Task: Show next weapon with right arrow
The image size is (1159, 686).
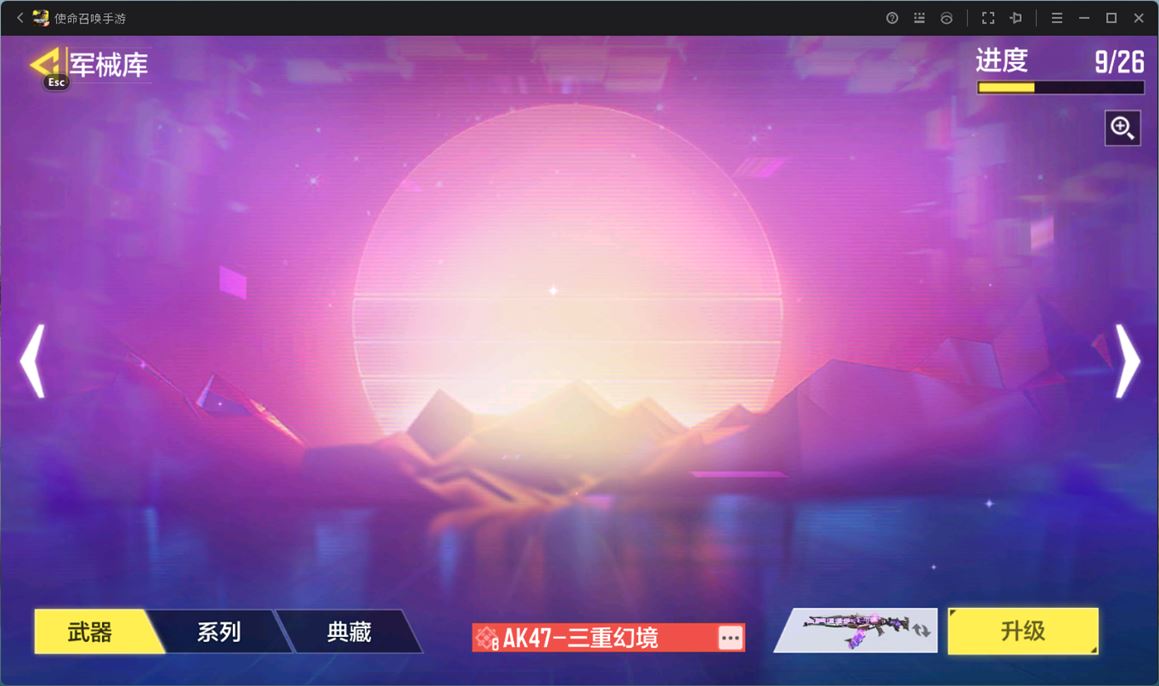Action: coord(1127,361)
